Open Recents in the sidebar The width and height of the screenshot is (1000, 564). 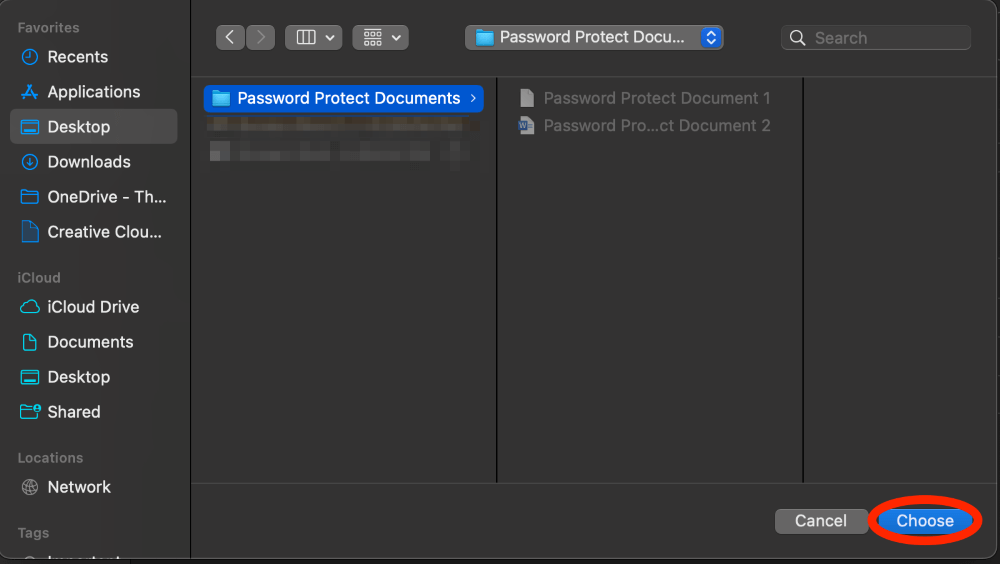click(x=77, y=57)
